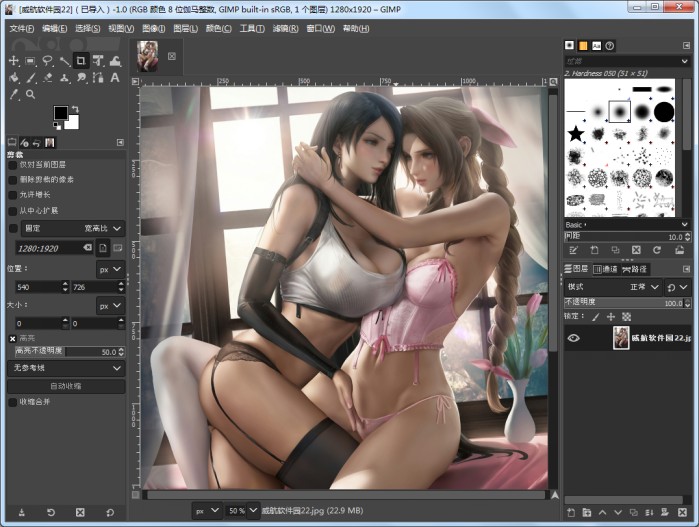This screenshot has height=527, width=699.
Task: Select the Move tool
Action: tap(14, 61)
